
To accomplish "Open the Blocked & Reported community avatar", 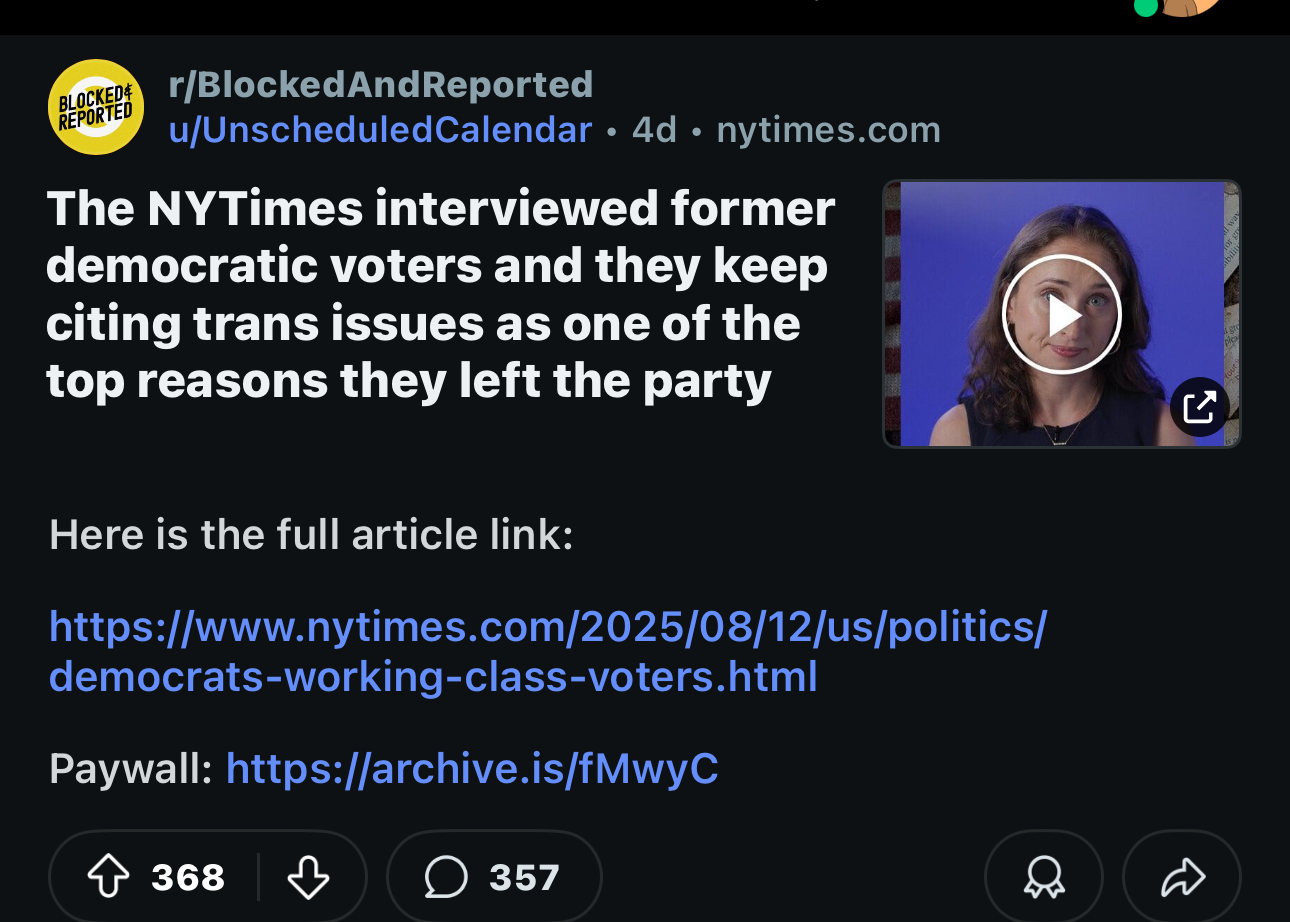I will [x=96, y=107].
